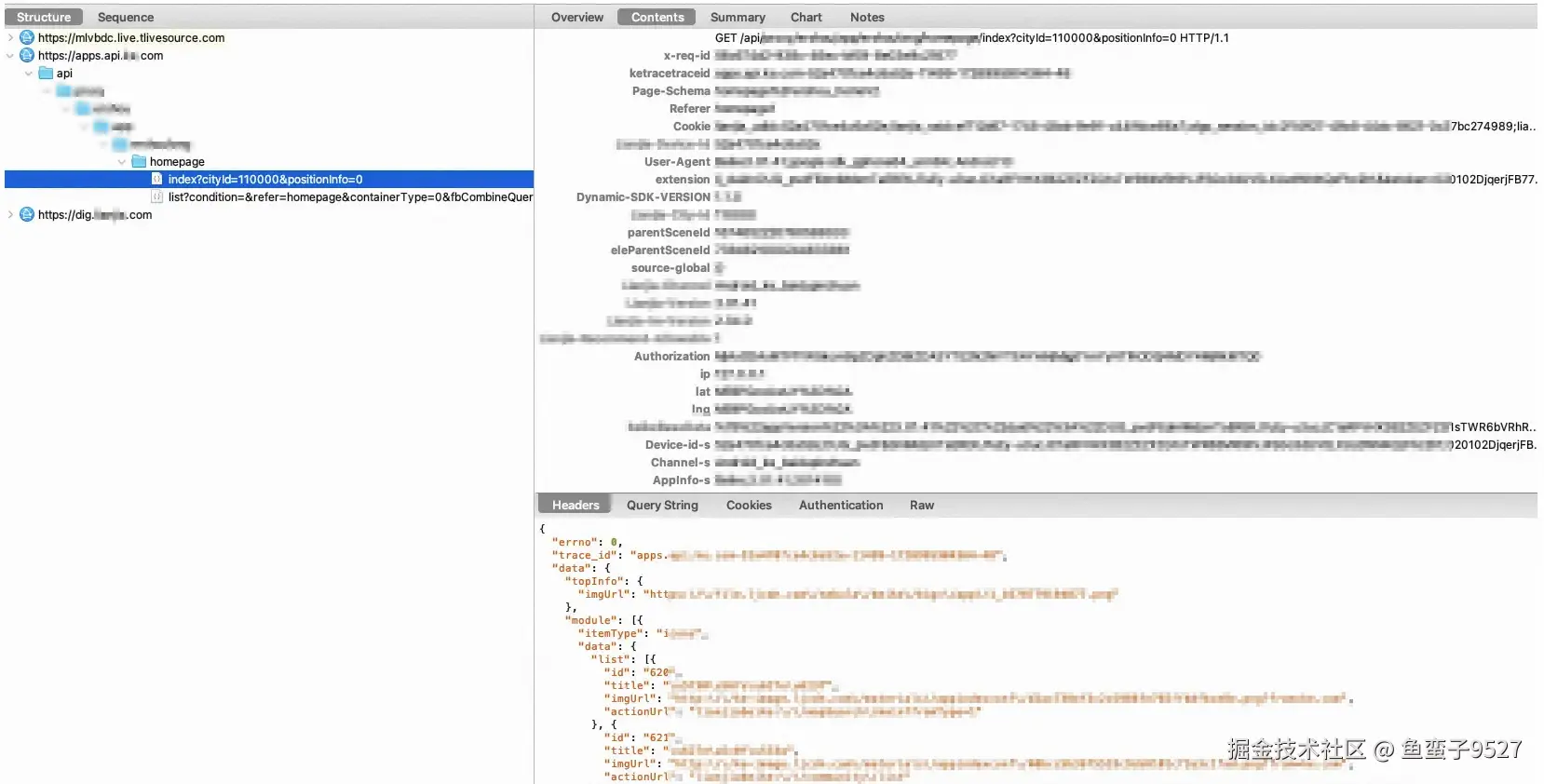
Task: Click the globe icon of mlvbdc.live.tlivesource.com host
Action: [x=27, y=38]
